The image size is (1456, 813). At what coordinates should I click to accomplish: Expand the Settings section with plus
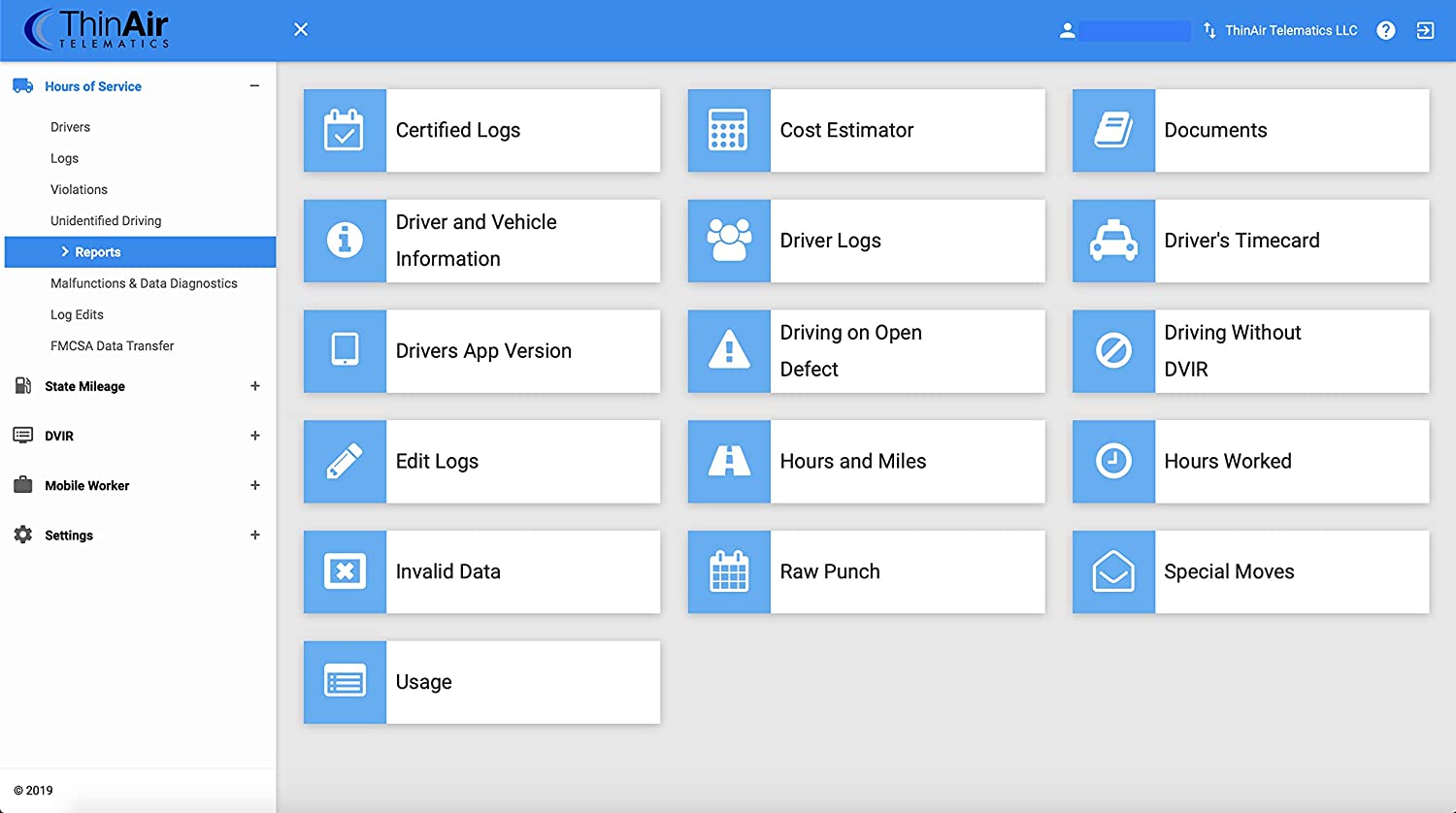click(x=255, y=535)
